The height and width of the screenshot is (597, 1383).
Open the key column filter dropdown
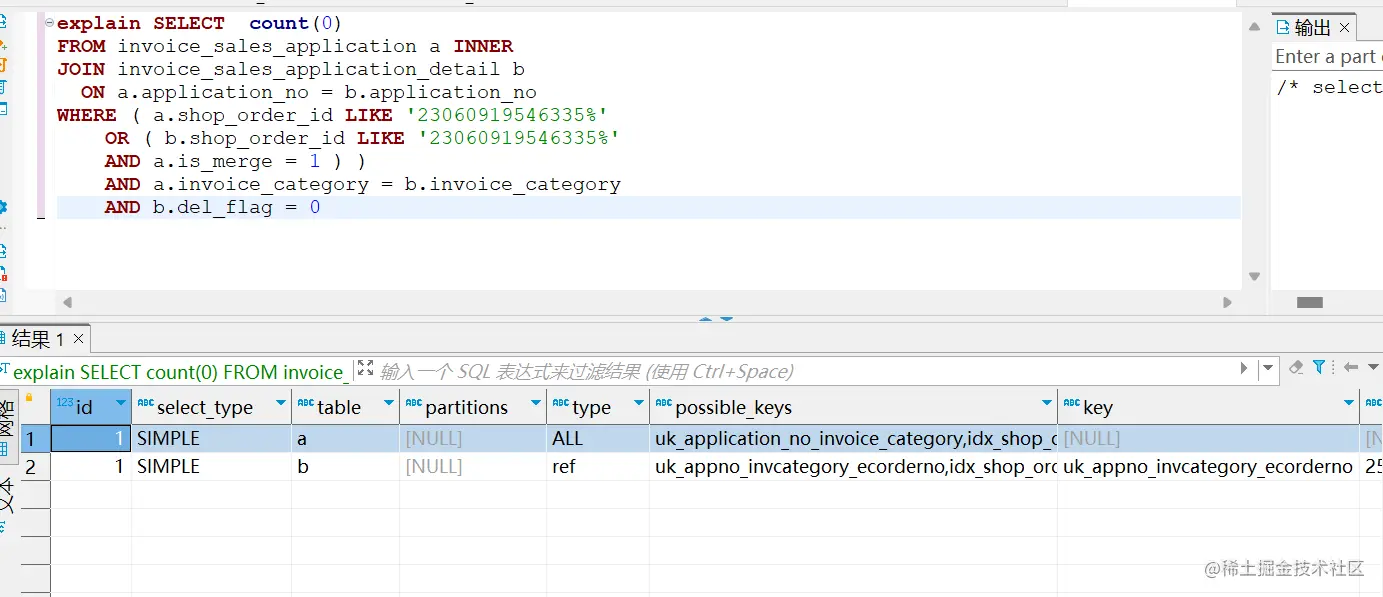click(1348, 403)
